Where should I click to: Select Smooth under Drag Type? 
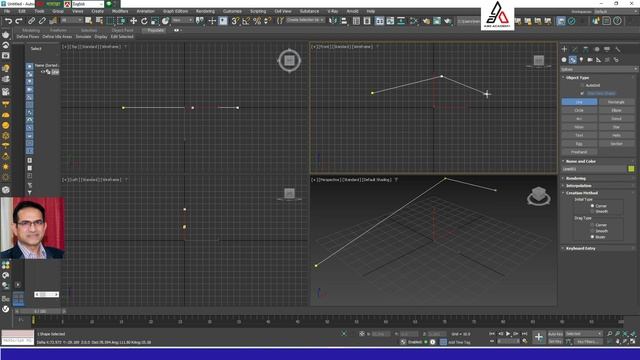click(592, 231)
